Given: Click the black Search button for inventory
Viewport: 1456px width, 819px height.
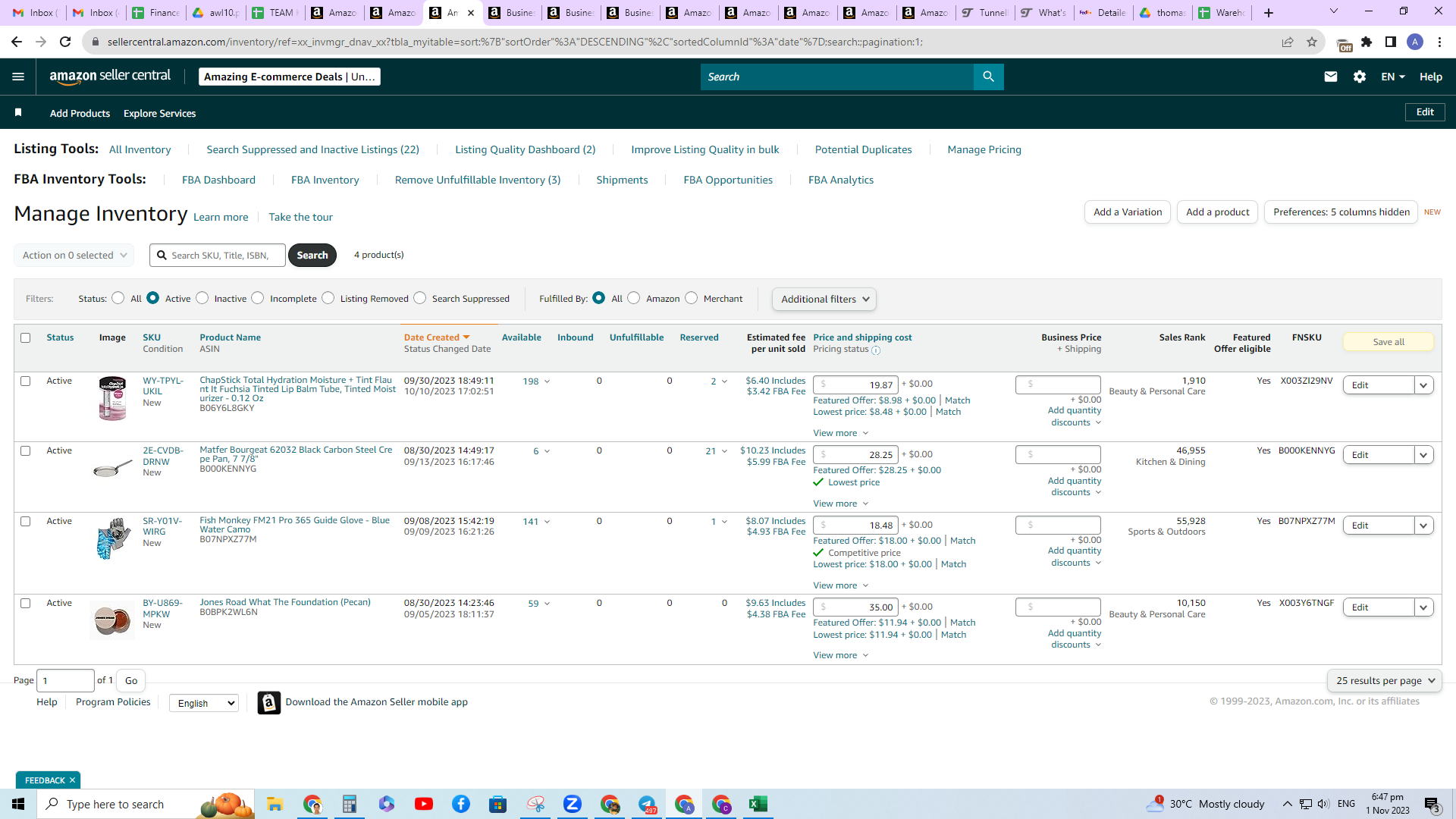Looking at the screenshot, I should [x=312, y=256].
